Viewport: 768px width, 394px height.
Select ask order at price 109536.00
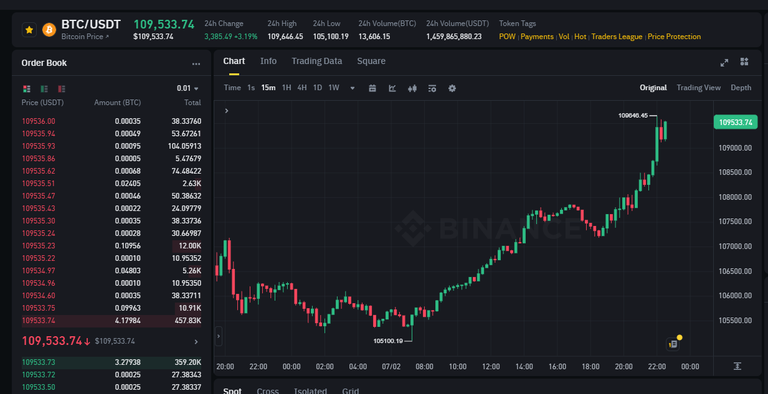click(x=112, y=121)
